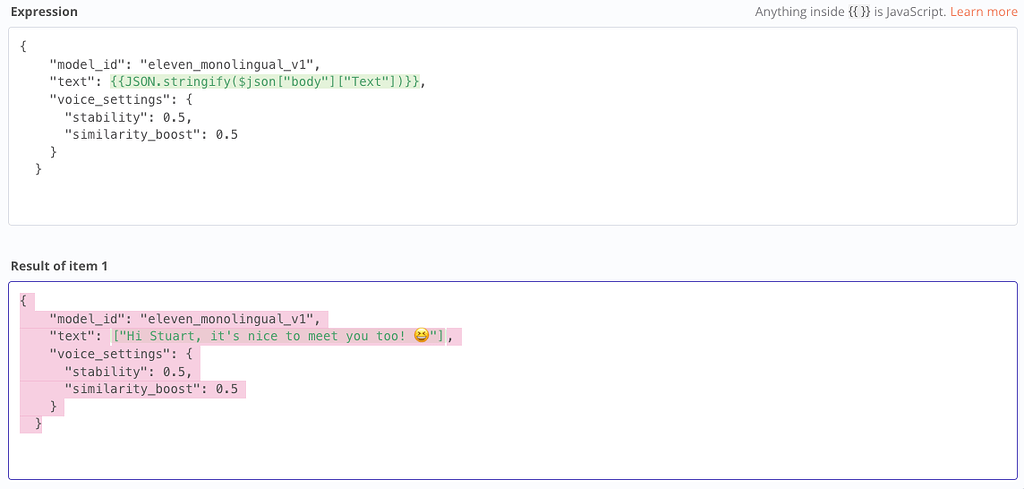The width and height of the screenshot is (1024, 489).
Task: Click "similarity_boost" line in the Expression editor
Action: point(150,135)
